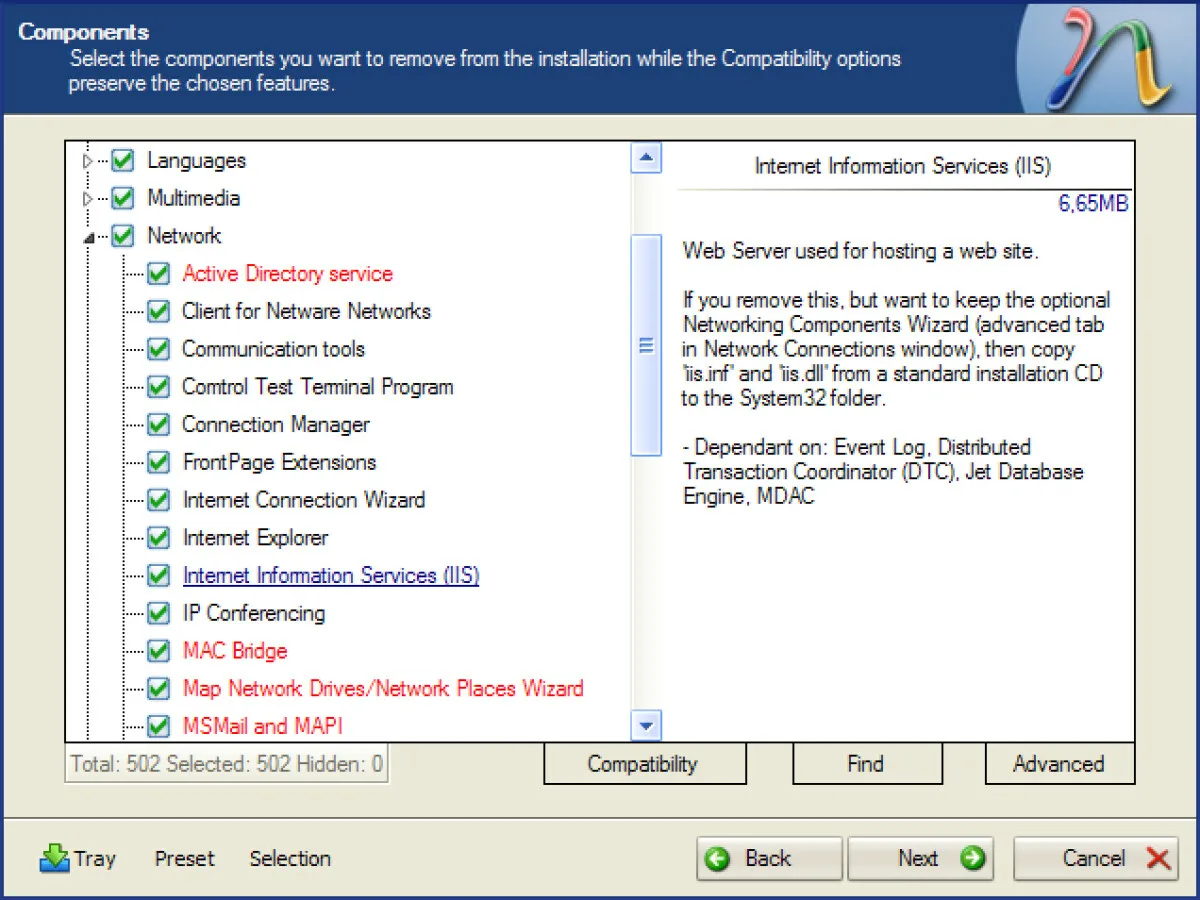Open the Preset menu
Viewport: 1200px width, 900px height.
[x=185, y=858]
